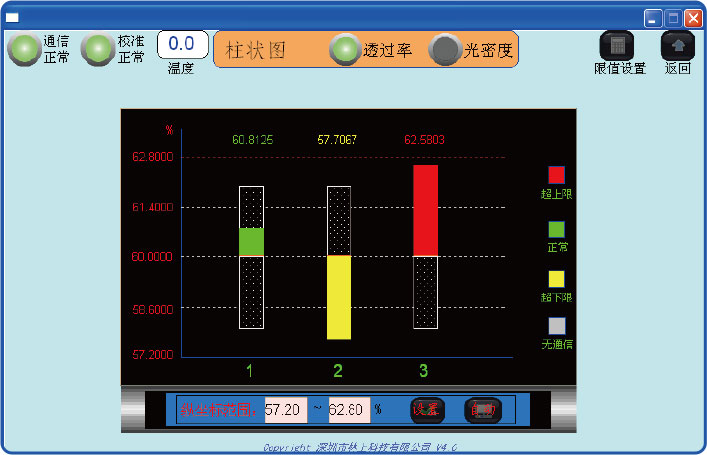The height and width of the screenshot is (455, 707).
Task: Click the 设置 button below the chart
Action: point(427,410)
